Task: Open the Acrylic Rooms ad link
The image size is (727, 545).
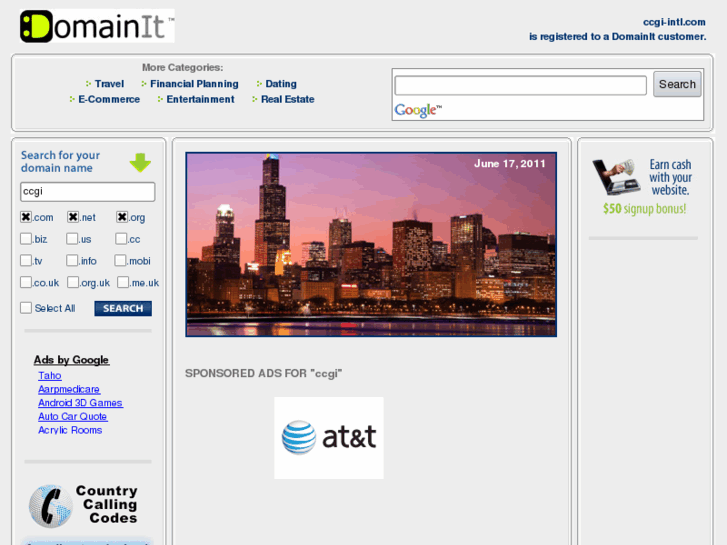Action: (x=70, y=430)
